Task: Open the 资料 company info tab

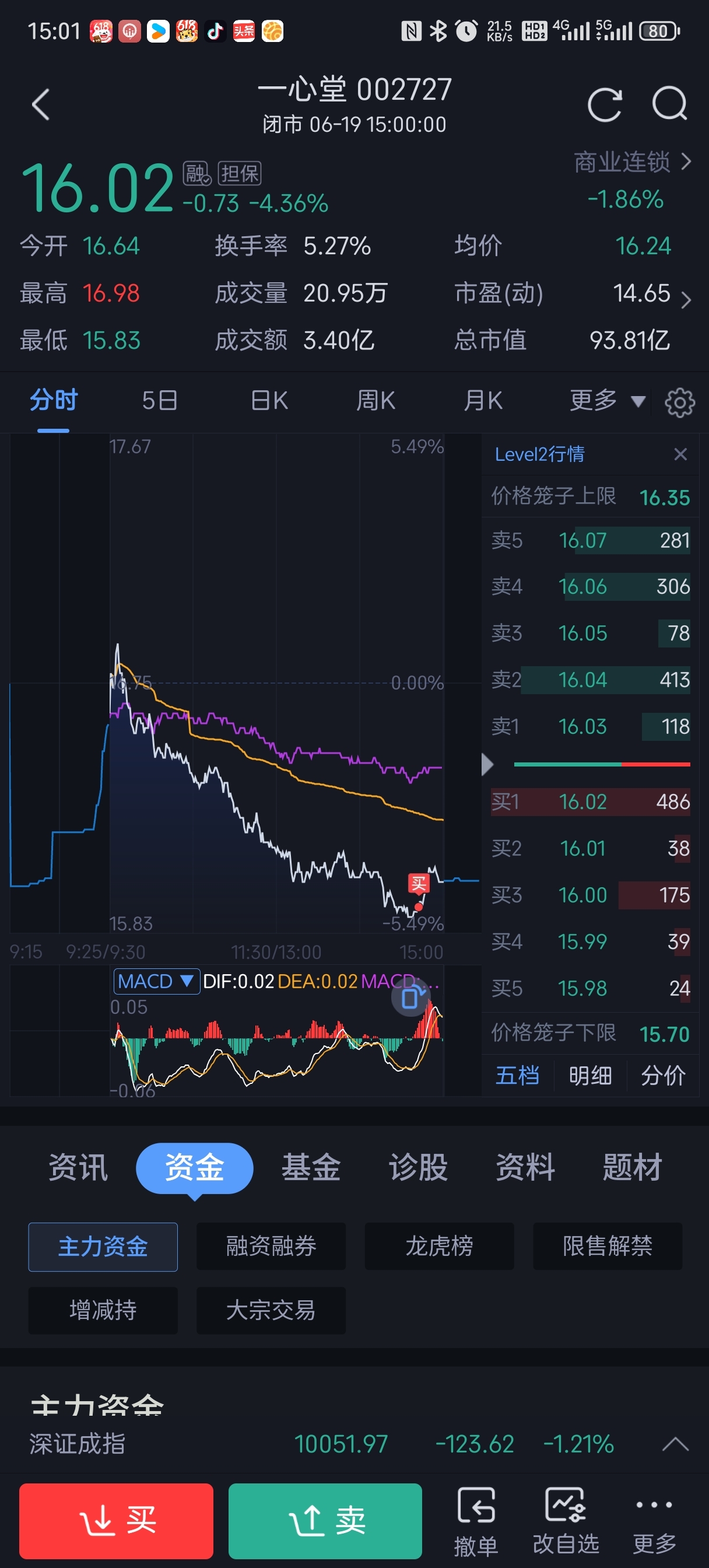Action: (525, 1167)
